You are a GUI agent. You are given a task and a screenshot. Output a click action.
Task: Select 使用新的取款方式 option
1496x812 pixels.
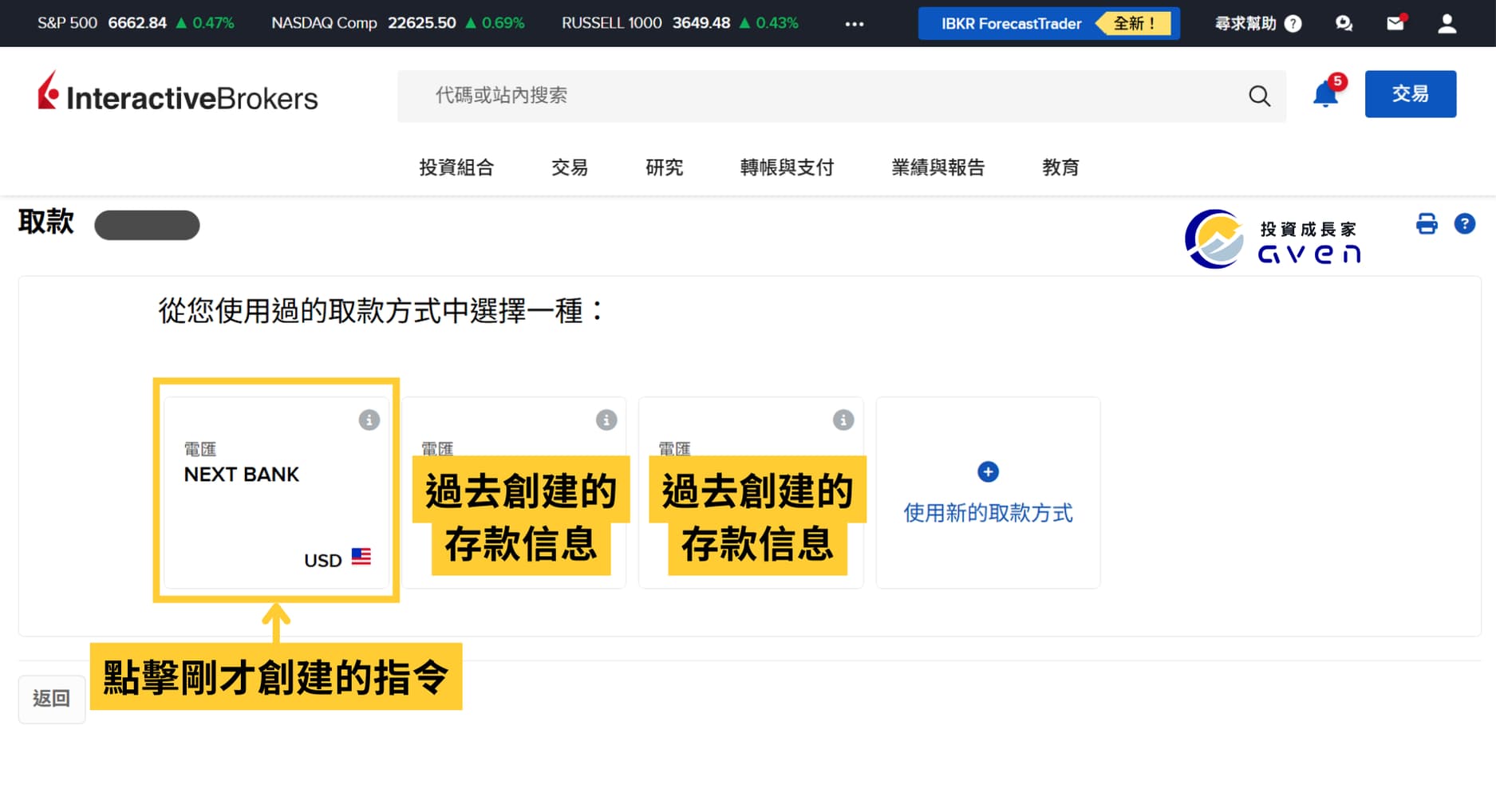[x=988, y=495]
